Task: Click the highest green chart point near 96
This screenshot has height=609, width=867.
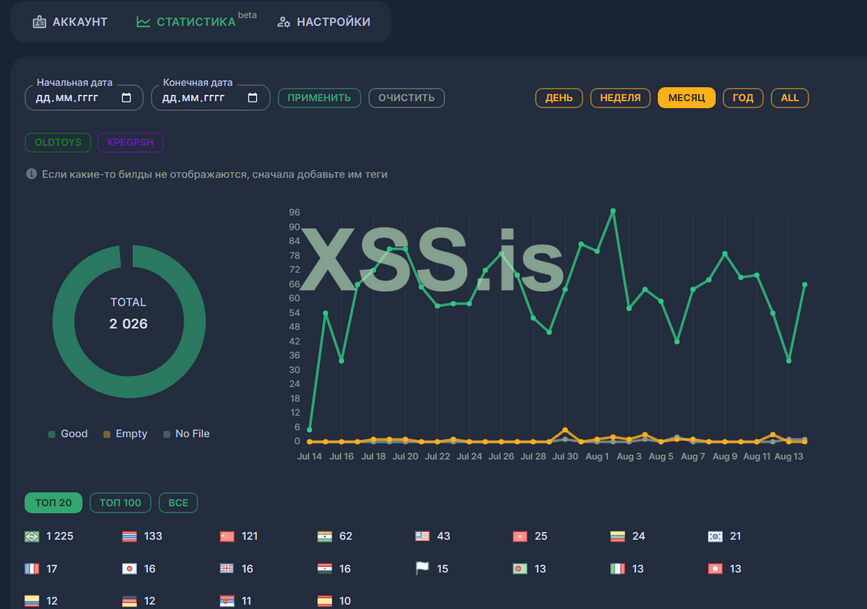Action: [613, 211]
